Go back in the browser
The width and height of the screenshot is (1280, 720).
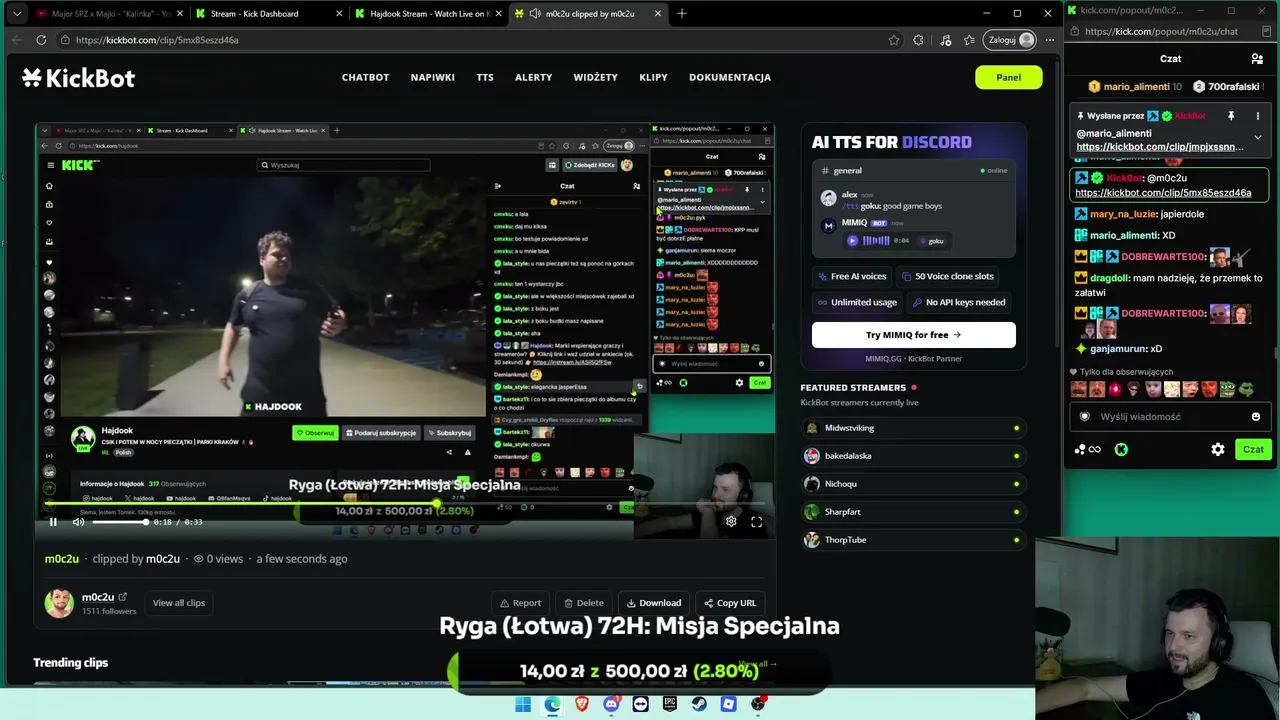(17, 40)
